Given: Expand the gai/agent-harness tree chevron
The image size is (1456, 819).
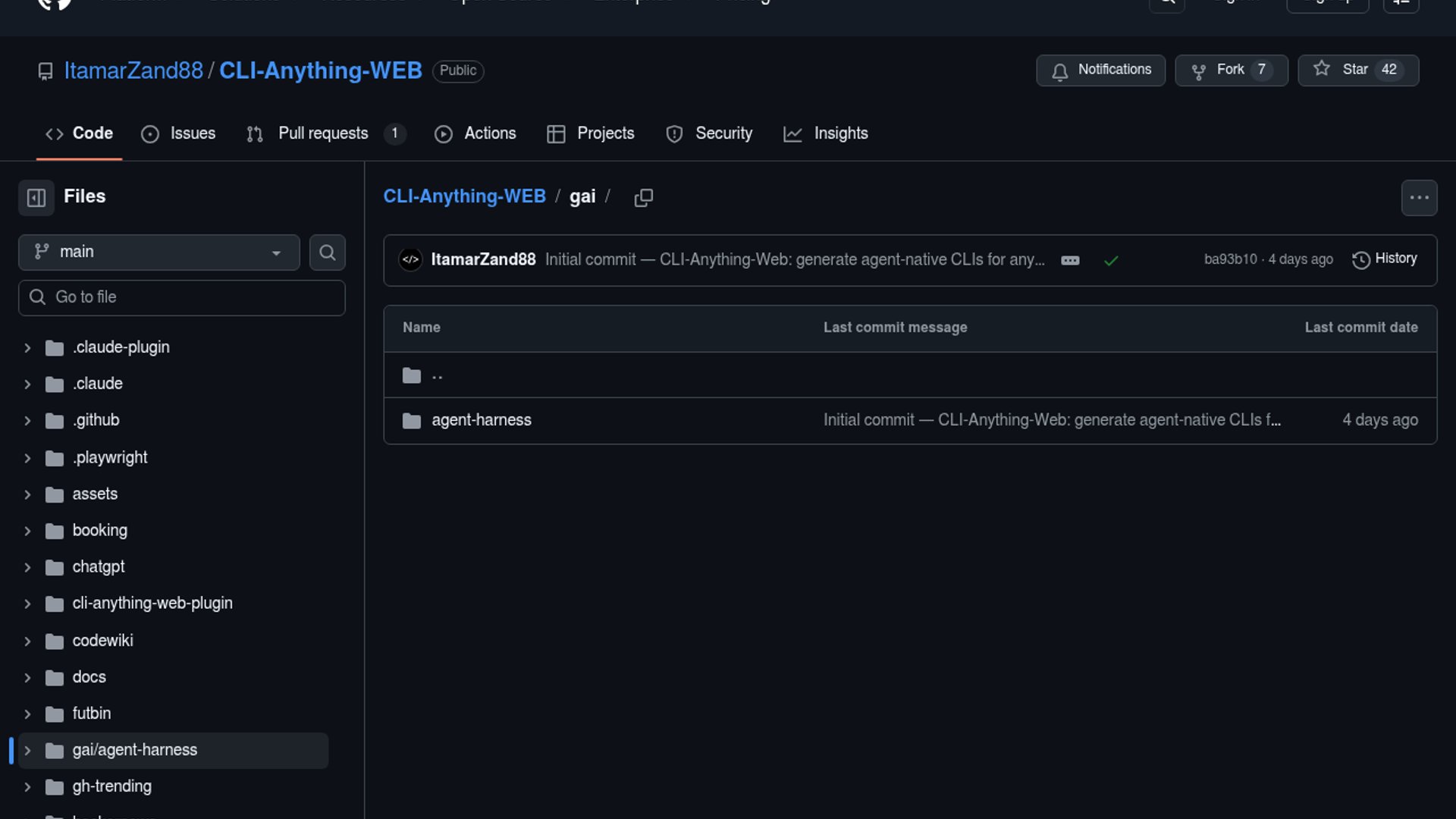Looking at the screenshot, I should tap(27, 751).
